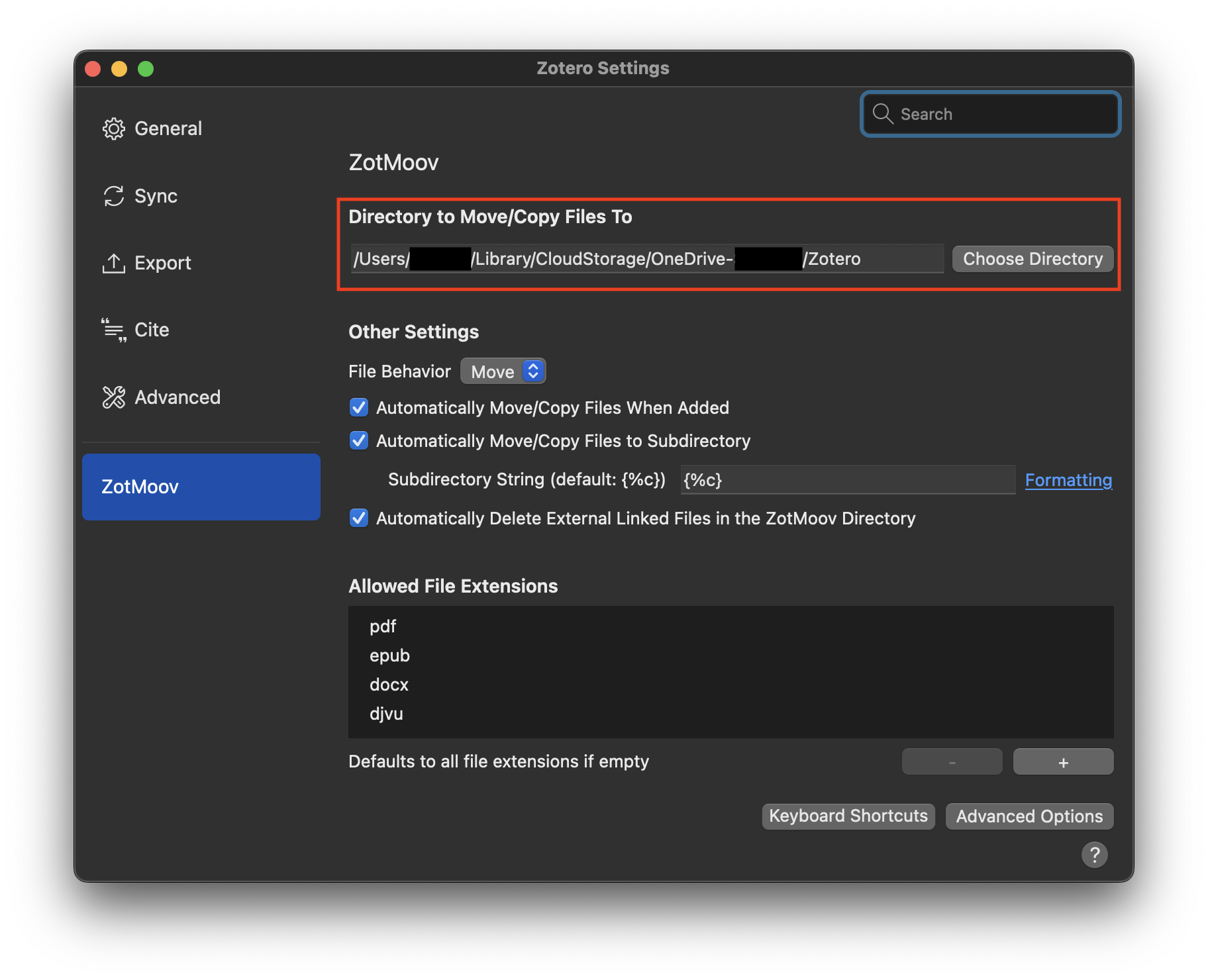Viewport: 1208px width, 980px height.
Task: Open the Sync settings pane
Action: coord(201,196)
